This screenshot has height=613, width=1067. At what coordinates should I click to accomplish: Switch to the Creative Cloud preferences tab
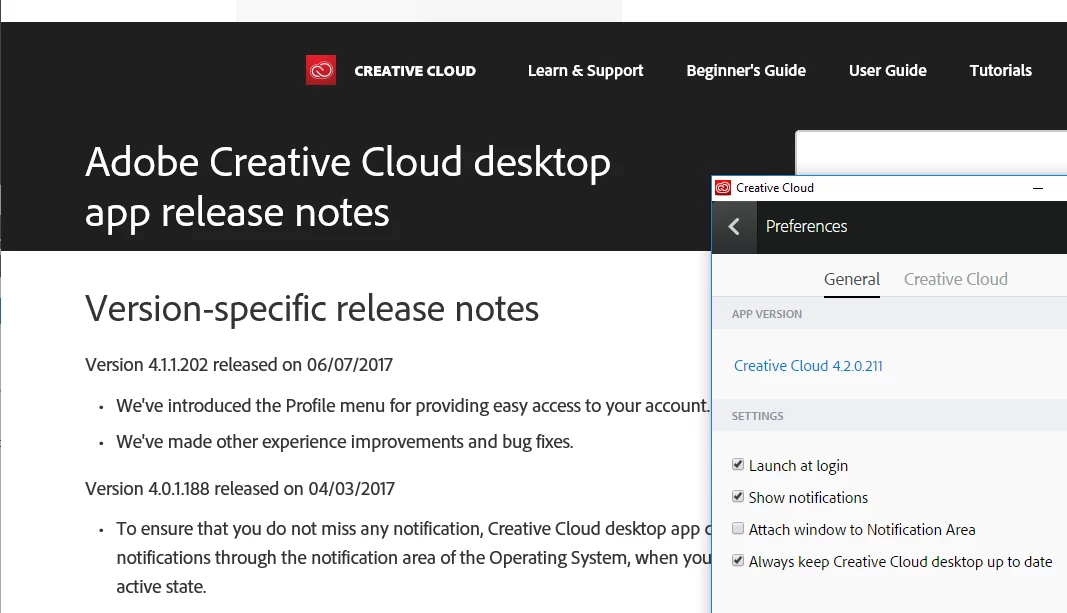click(955, 280)
